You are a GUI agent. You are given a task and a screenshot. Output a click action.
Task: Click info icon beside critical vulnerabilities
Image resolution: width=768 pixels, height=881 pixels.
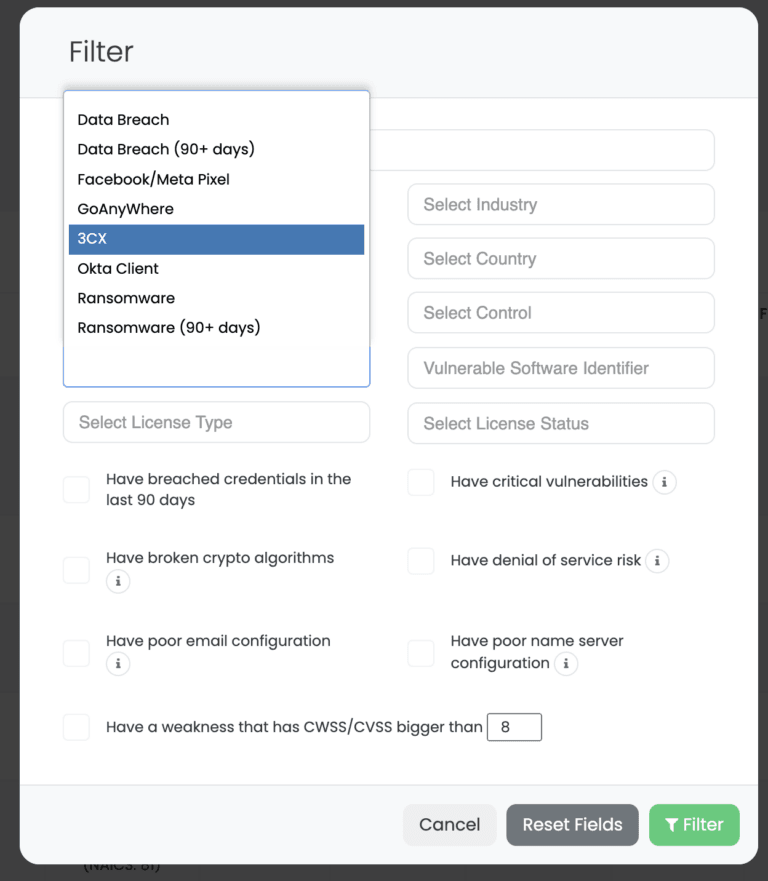[x=665, y=482]
